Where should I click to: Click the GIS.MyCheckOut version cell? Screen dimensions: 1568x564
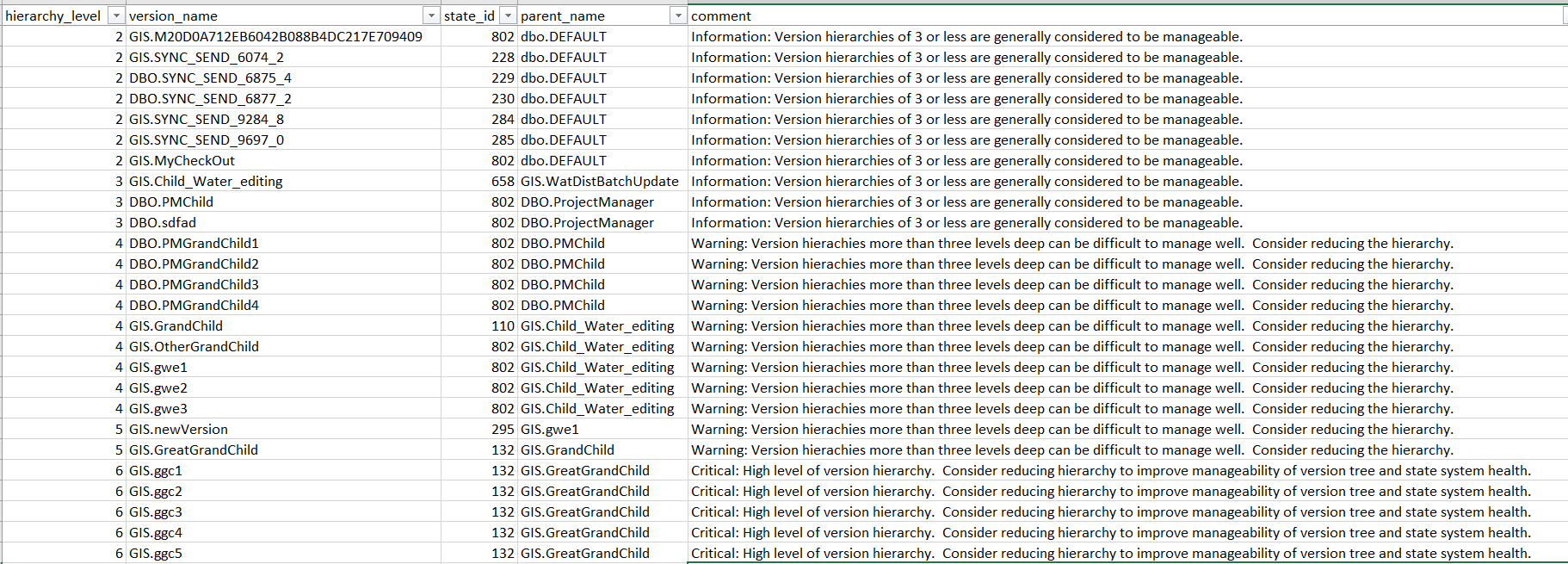[283, 160]
